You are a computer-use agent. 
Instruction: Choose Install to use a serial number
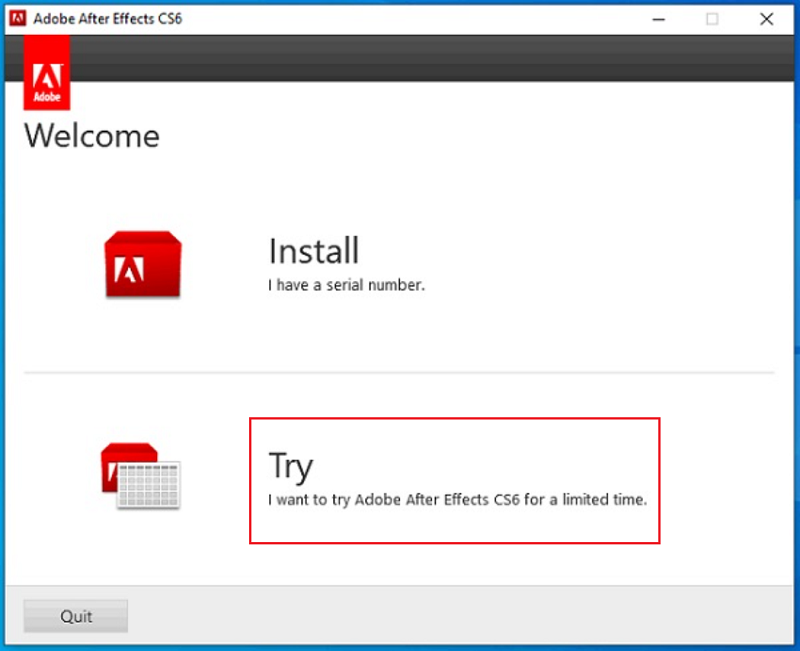click(x=313, y=252)
